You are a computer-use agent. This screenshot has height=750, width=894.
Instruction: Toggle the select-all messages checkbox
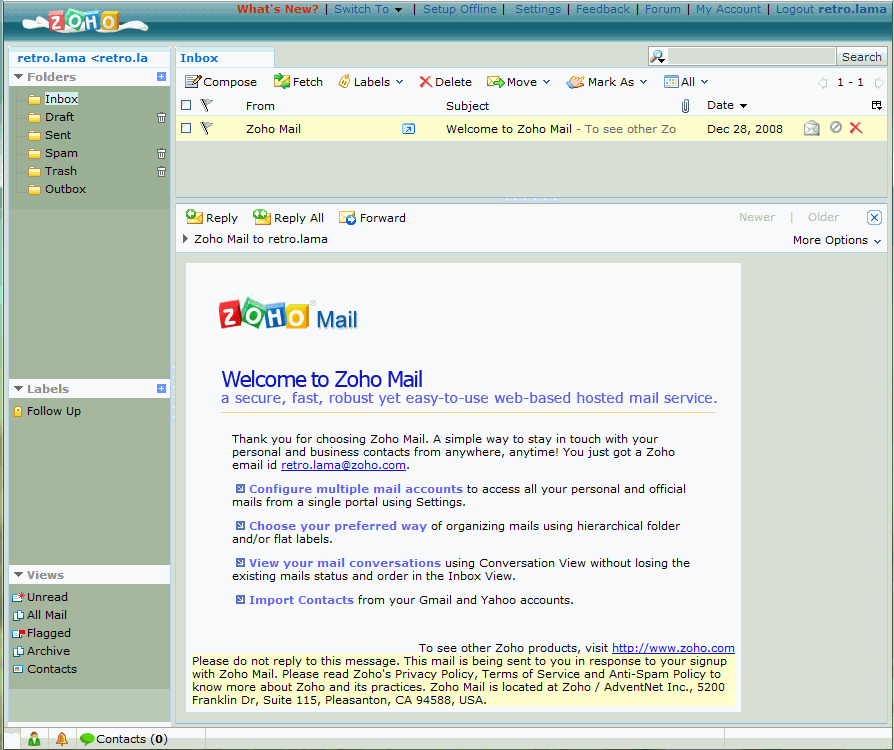click(186, 105)
